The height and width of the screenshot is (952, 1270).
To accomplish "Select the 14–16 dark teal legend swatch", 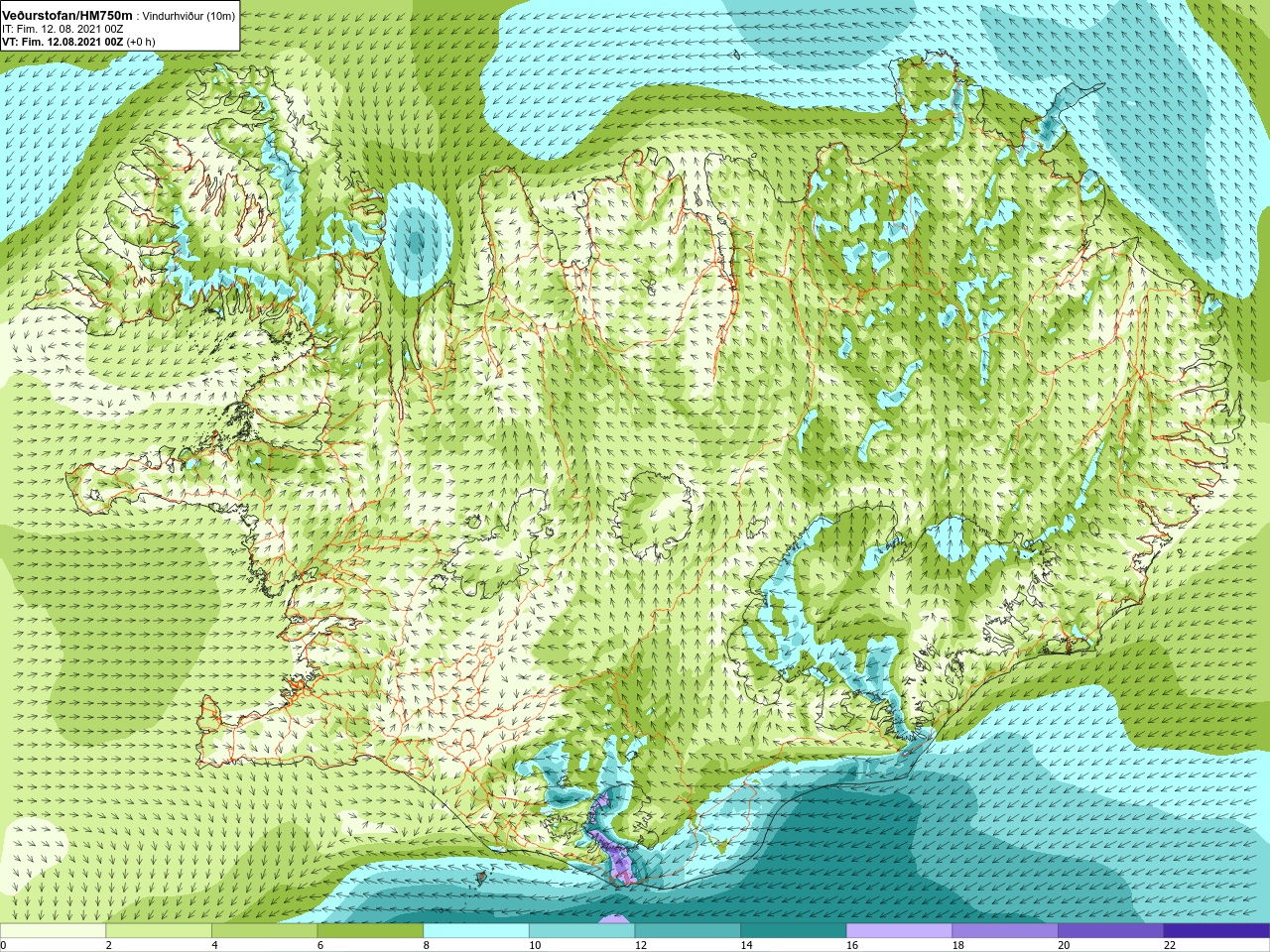I will click(794, 930).
